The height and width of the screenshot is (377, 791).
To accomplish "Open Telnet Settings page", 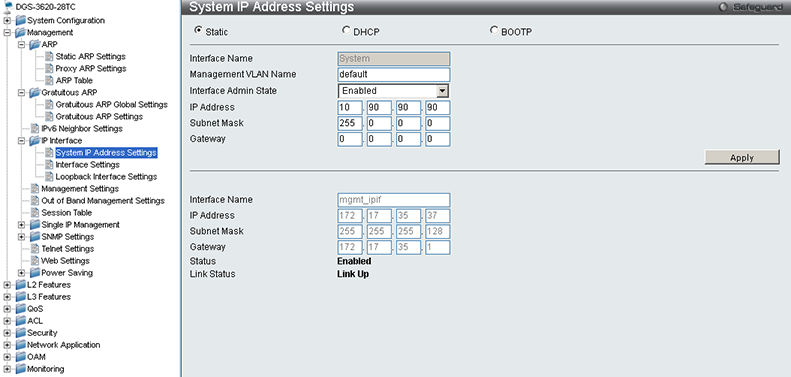I will pyautogui.click(x=68, y=249).
